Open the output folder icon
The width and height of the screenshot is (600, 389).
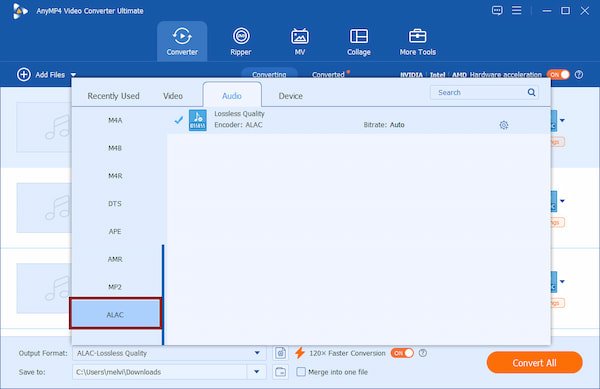280,372
